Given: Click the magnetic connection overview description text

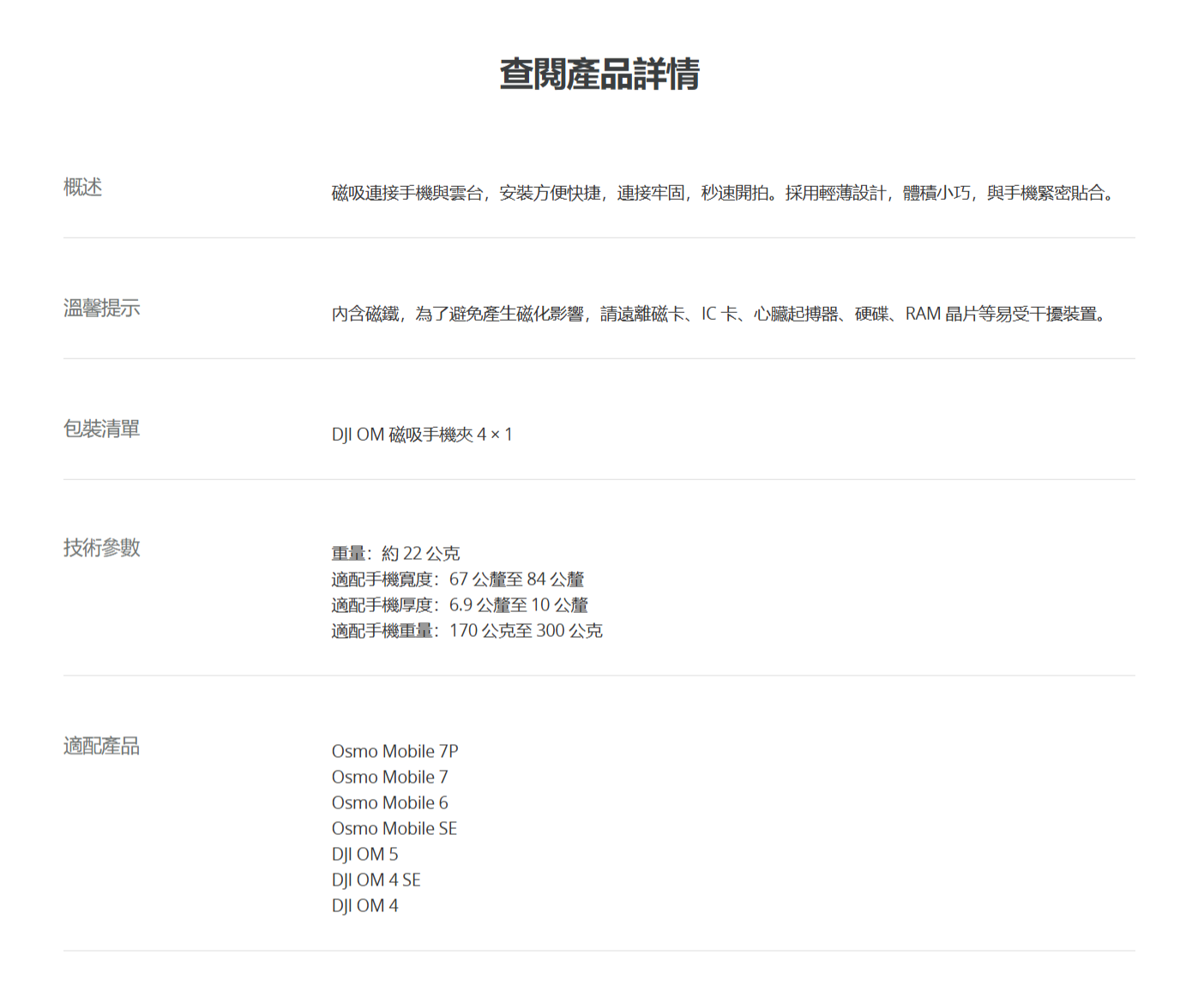Looking at the screenshot, I should point(725,193).
